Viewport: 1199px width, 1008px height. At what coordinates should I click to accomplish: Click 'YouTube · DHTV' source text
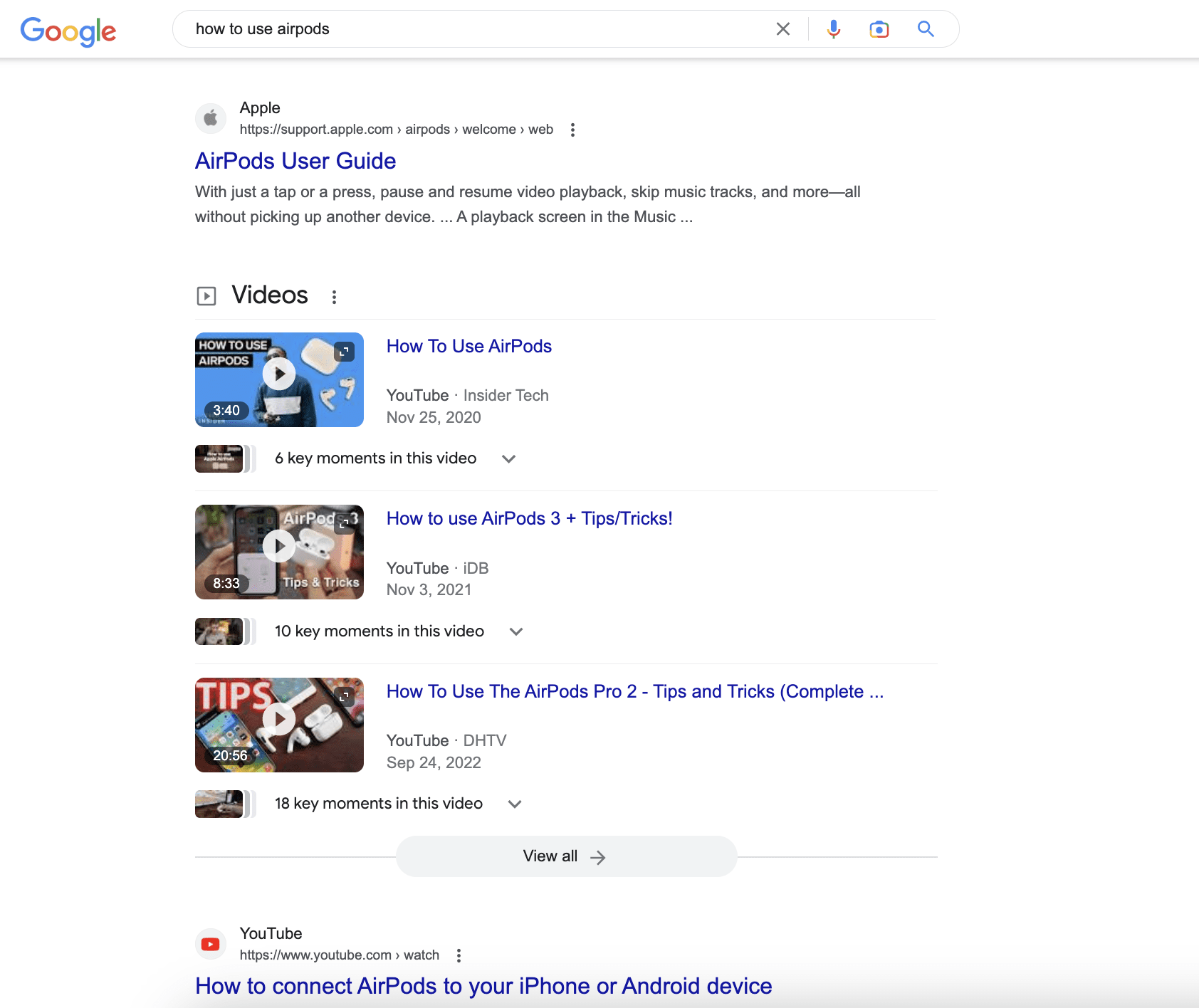point(446,740)
